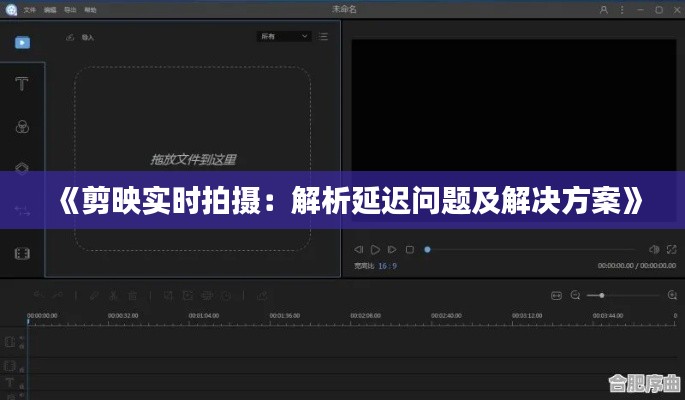Click the 00:00:00.00 / 00:00:00.00 timecode display
Screen dimensions: 685x400
[637, 266]
